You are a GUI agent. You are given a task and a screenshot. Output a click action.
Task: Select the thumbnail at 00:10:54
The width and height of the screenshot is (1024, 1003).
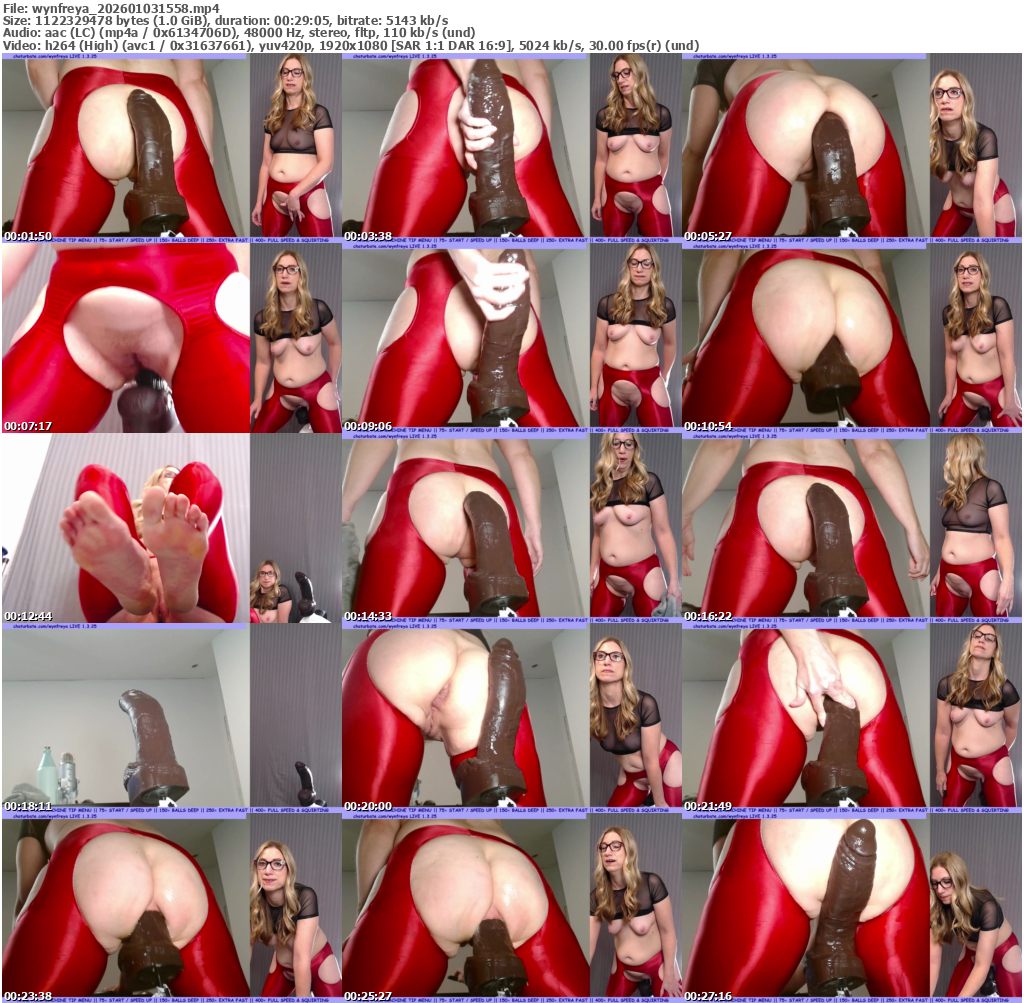851,338
